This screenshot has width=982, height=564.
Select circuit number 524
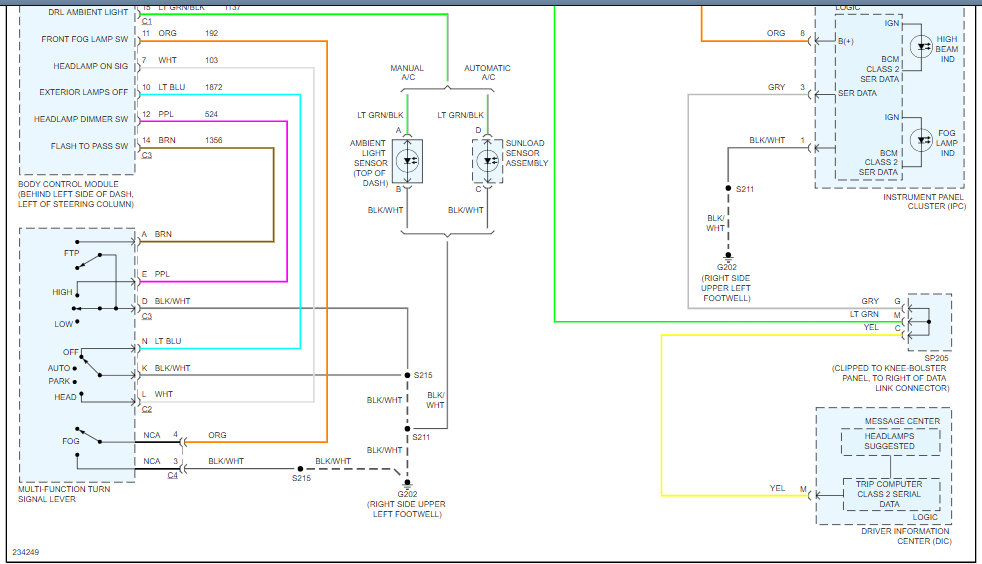pos(211,114)
